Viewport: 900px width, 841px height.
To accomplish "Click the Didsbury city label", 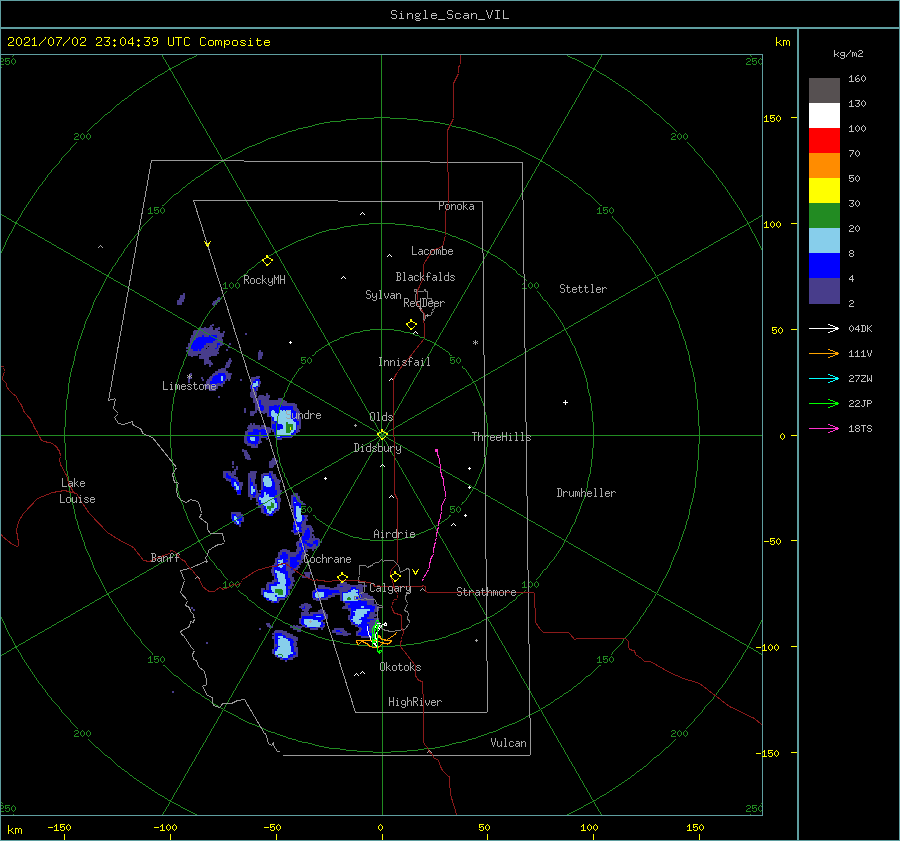I will click(377, 448).
